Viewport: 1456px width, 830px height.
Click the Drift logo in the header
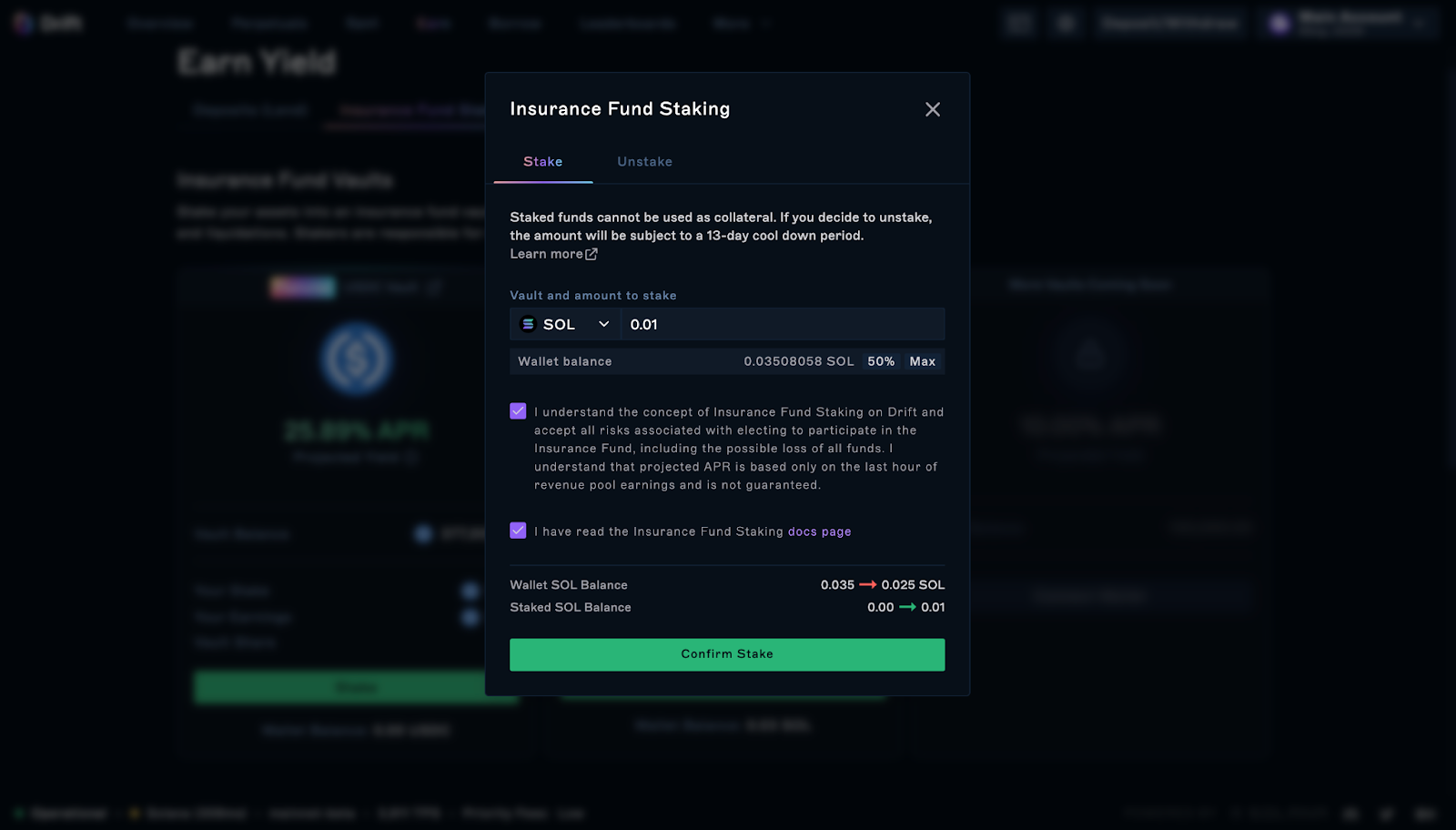(24, 23)
